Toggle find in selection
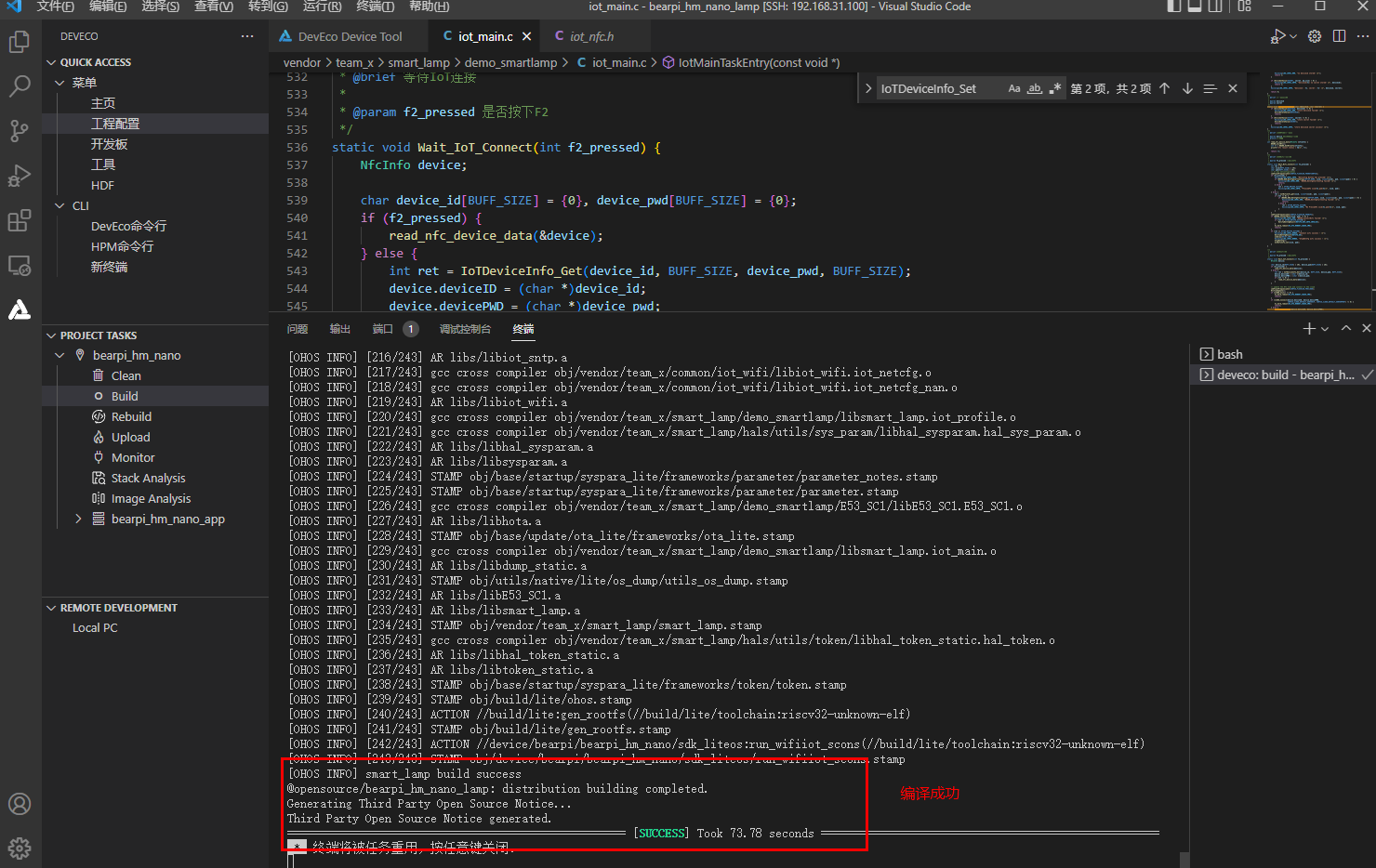This screenshot has width=1376, height=868. coord(1210,88)
